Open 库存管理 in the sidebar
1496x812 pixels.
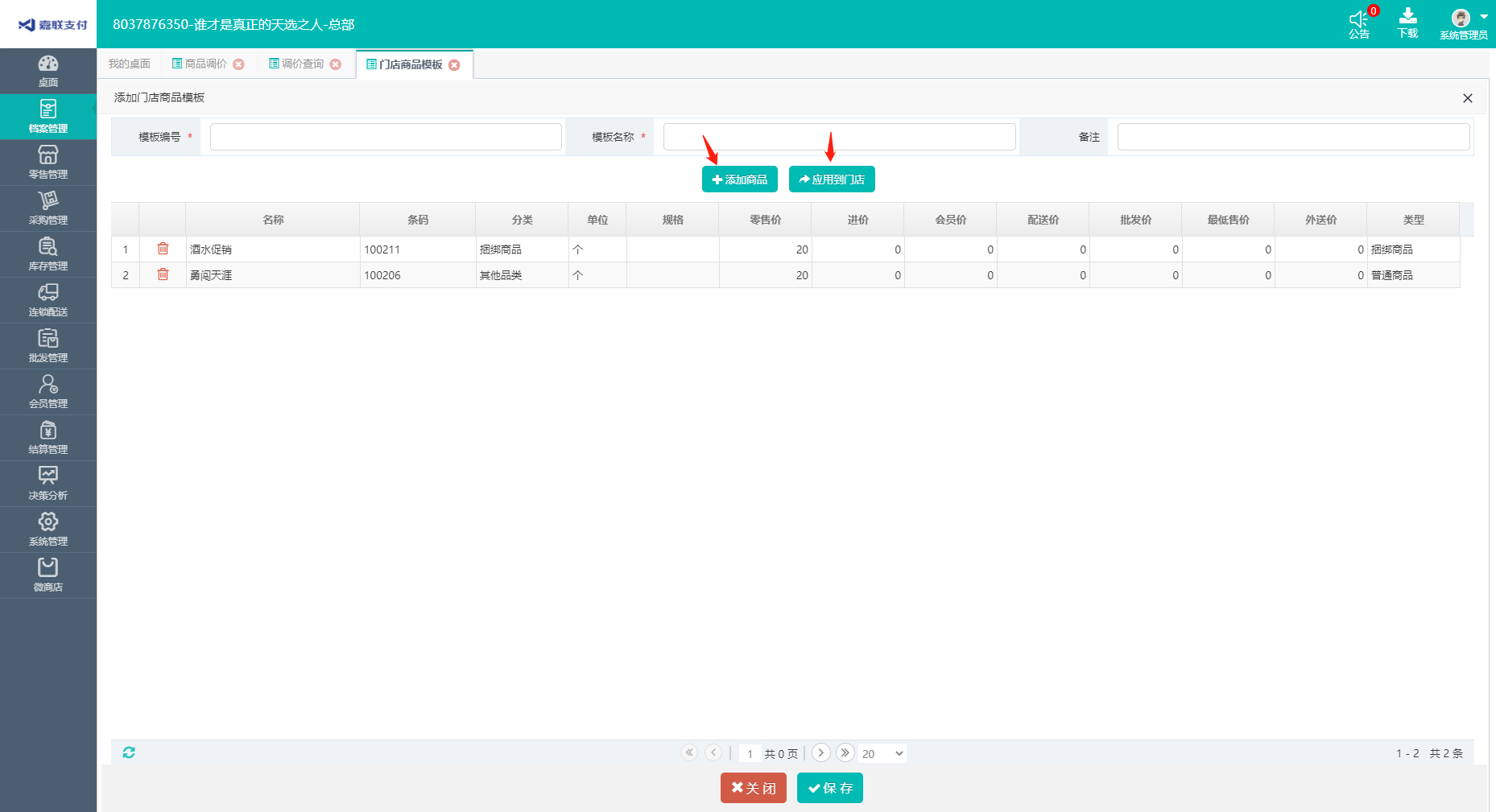click(x=48, y=255)
